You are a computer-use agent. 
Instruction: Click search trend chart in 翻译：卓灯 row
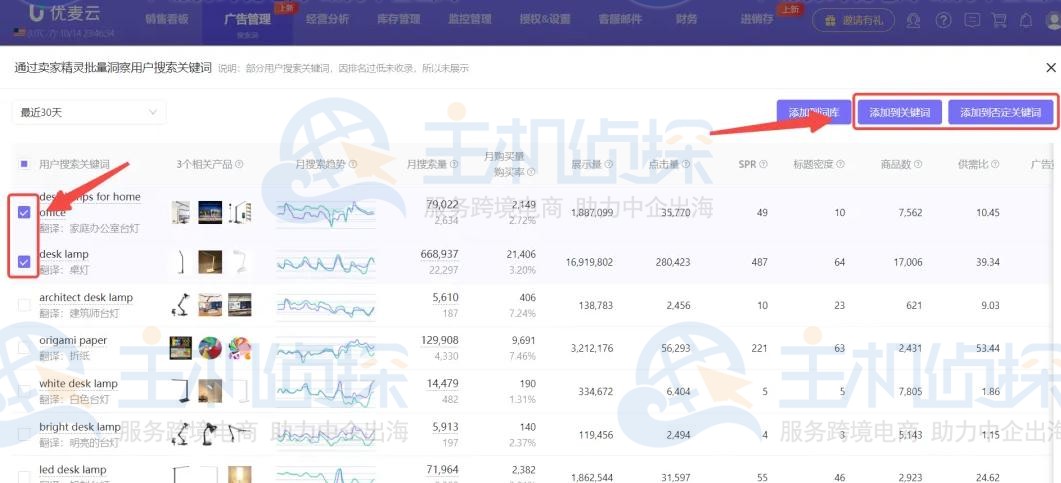325,262
